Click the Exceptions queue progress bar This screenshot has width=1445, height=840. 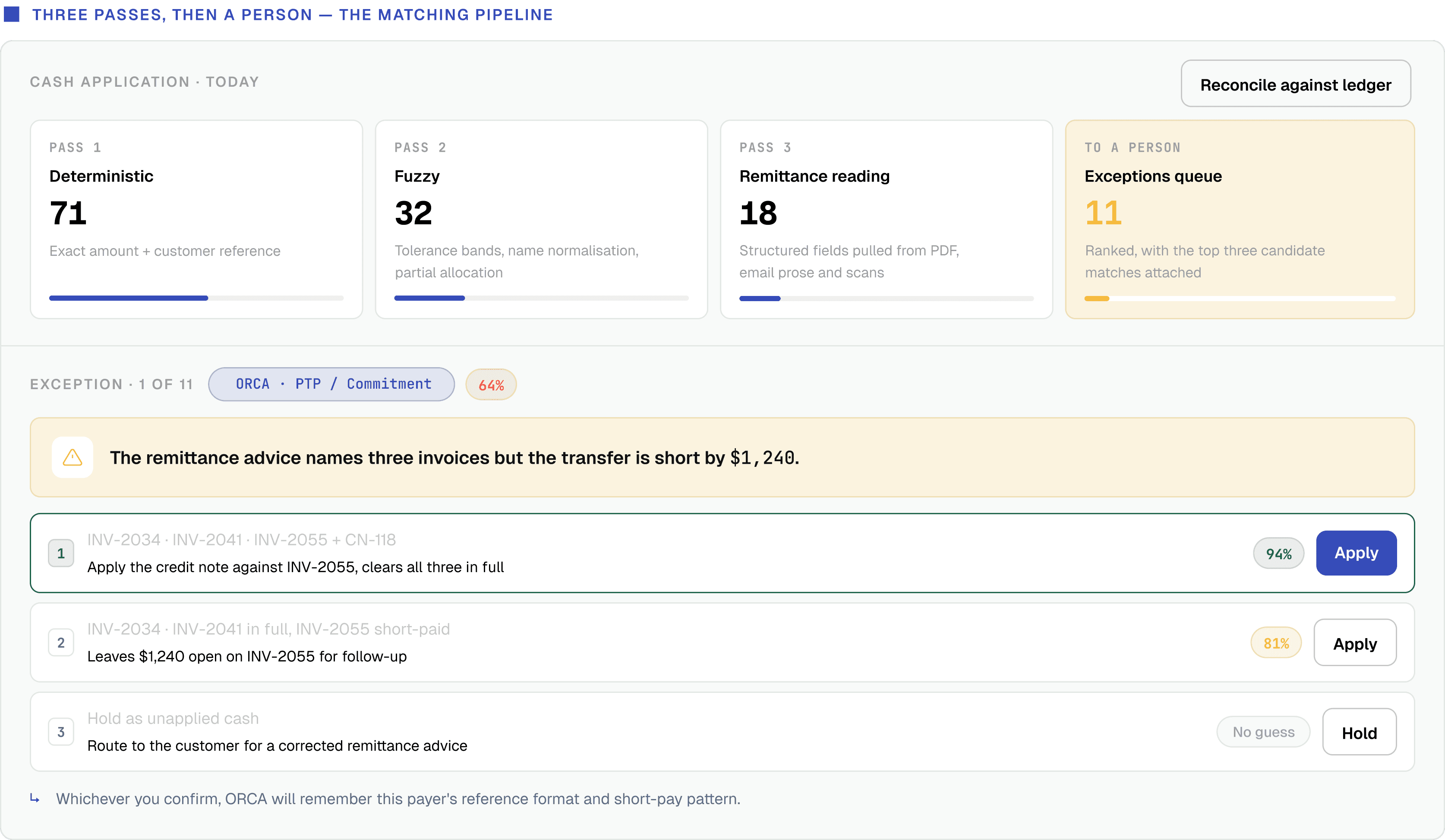pyautogui.click(x=1240, y=298)
